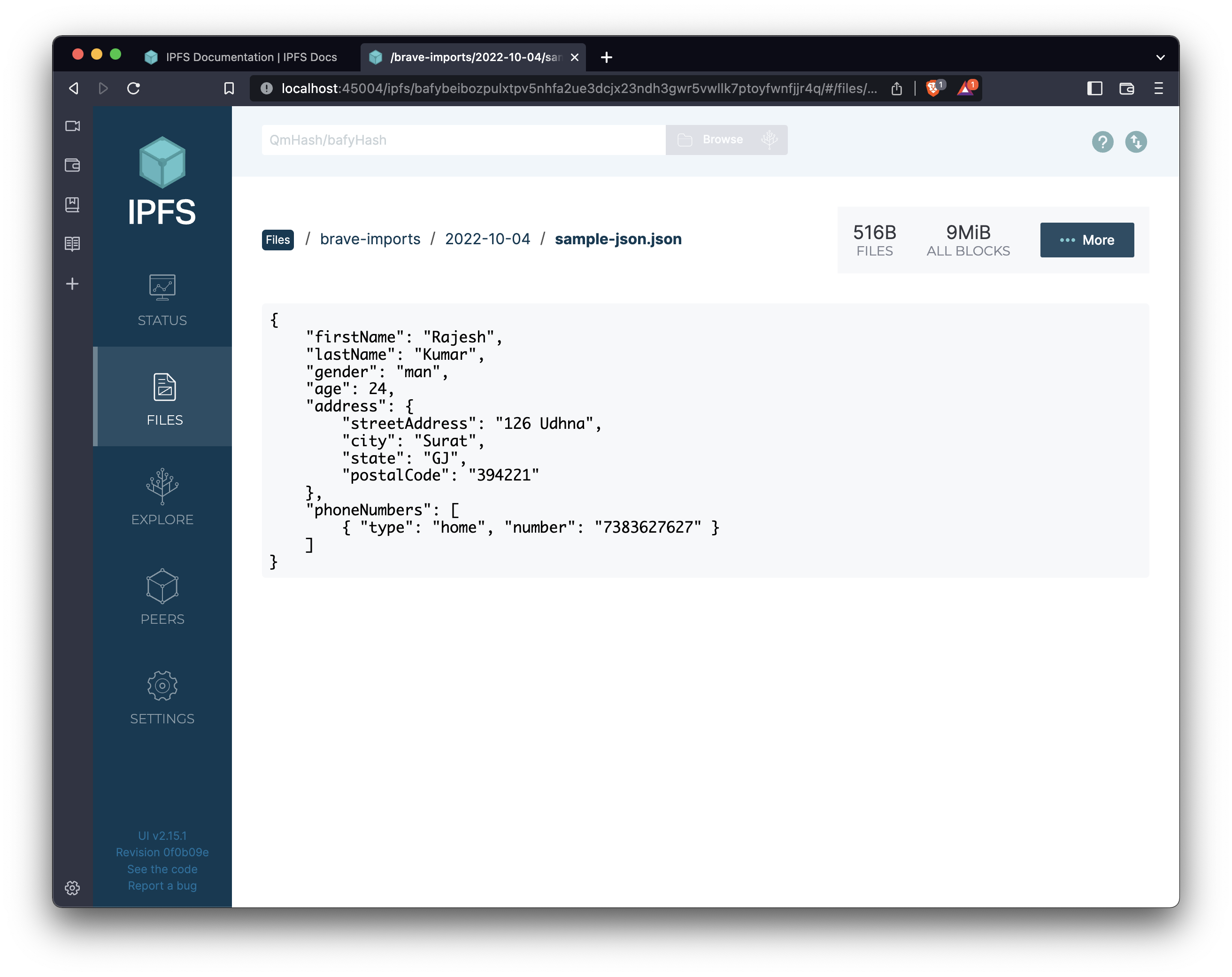Toggle the browser sidebar panel icon
The image size is (1232, 977).
tap(1094, 89)
